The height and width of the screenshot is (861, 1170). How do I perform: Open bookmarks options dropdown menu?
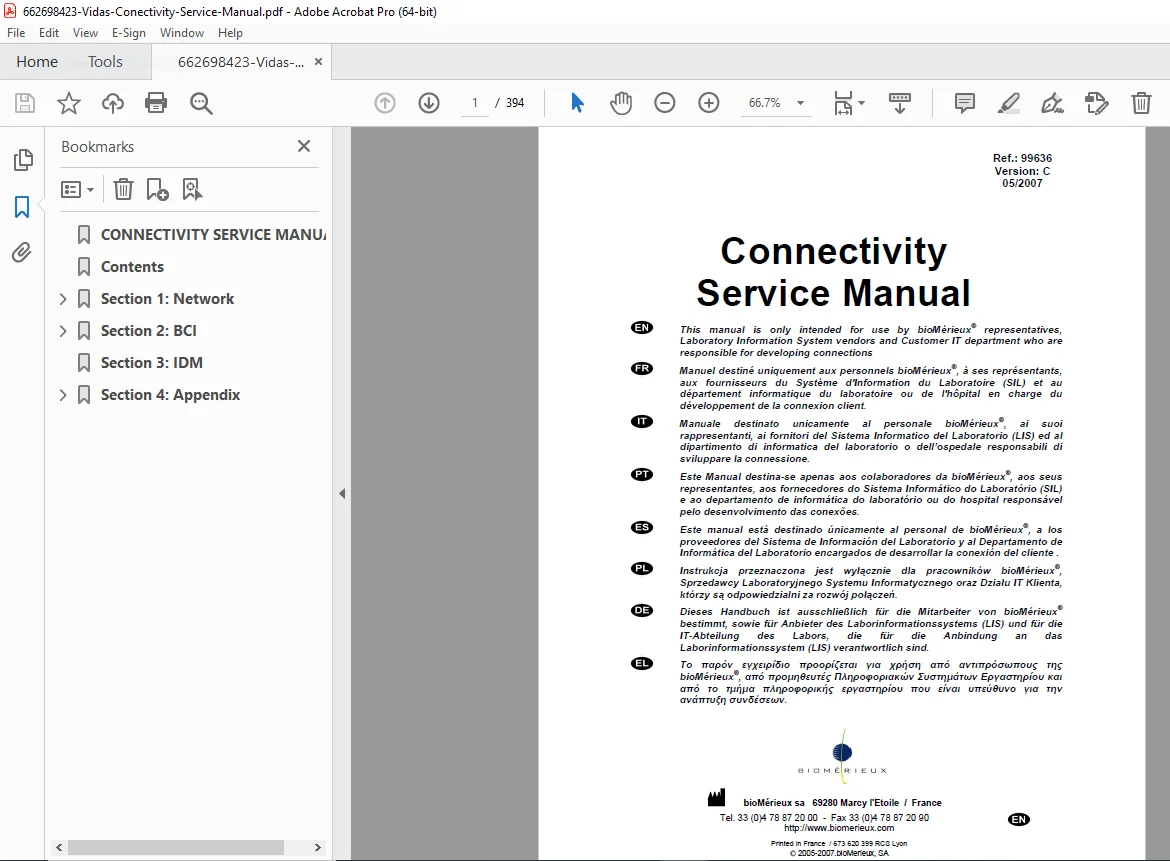click(x=78, y=190)
